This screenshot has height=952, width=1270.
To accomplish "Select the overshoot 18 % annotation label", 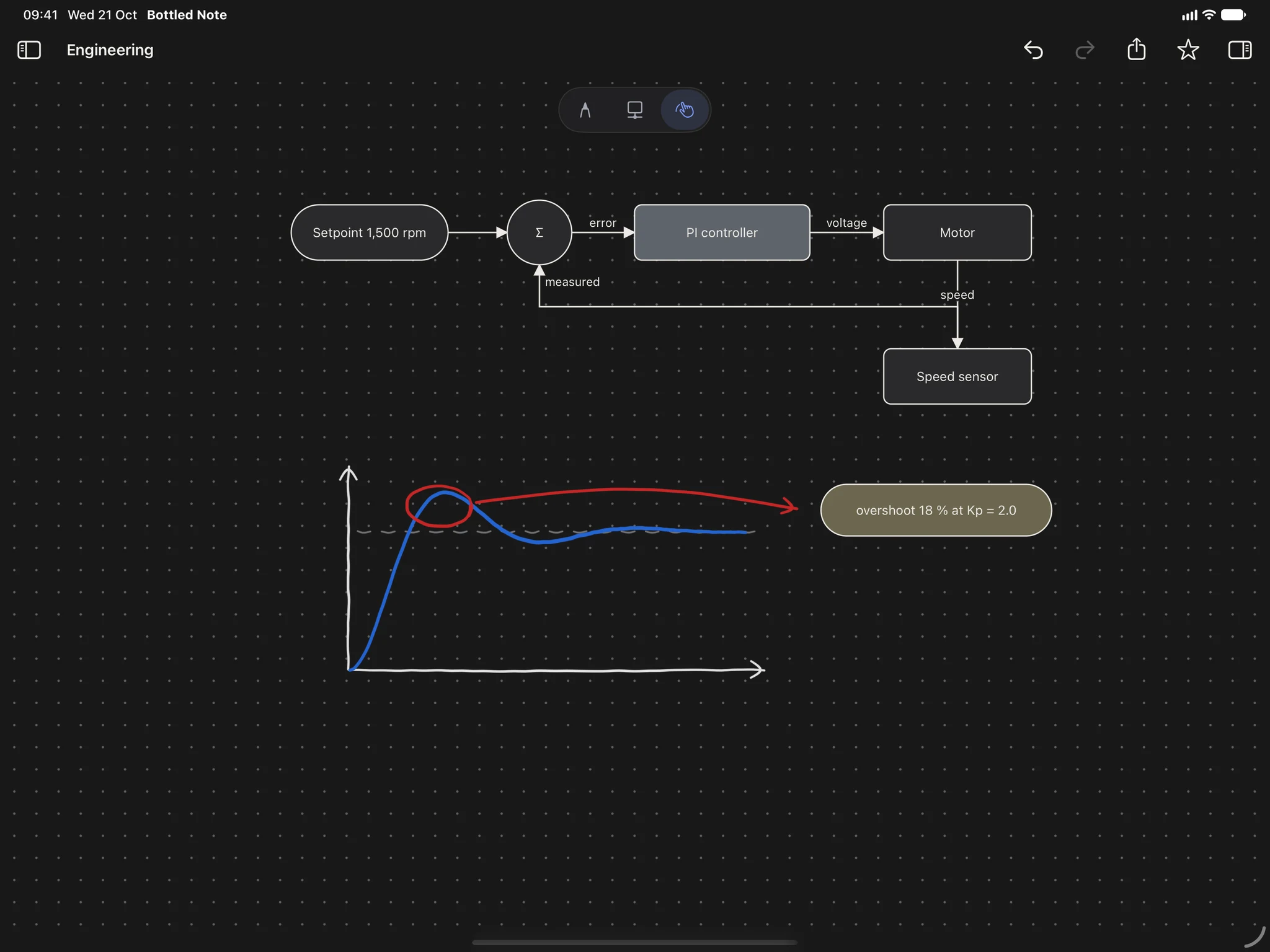I will point(936,510).
